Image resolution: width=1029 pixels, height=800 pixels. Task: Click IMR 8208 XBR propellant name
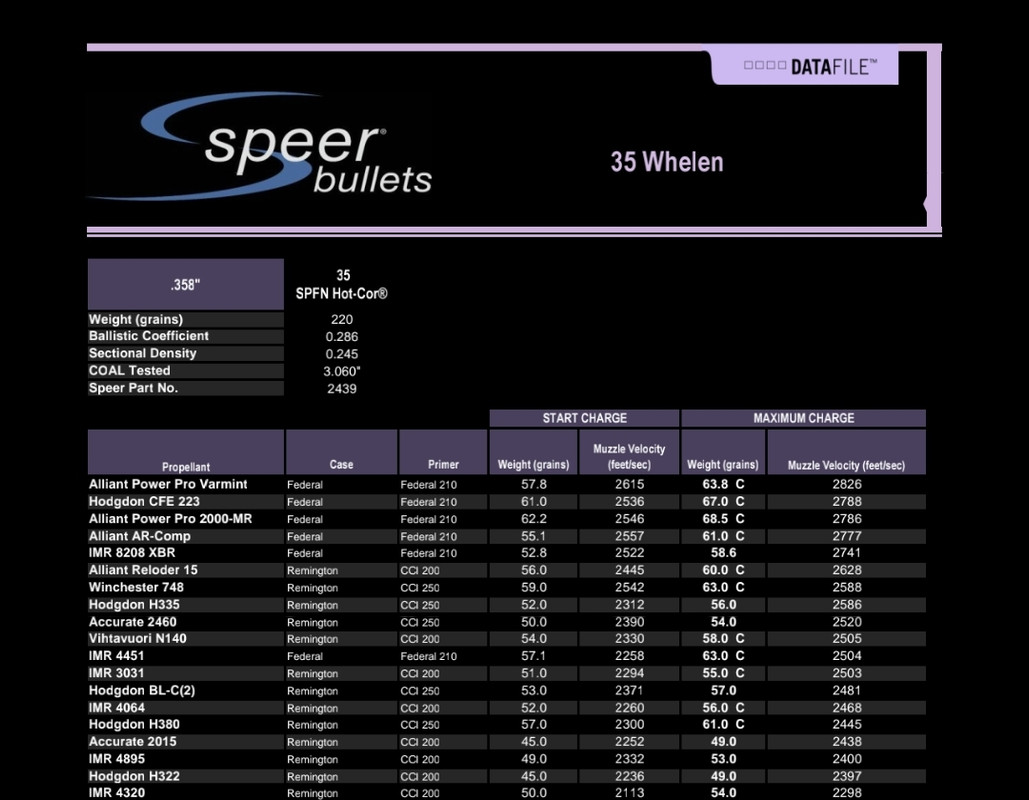pos(132,553)
